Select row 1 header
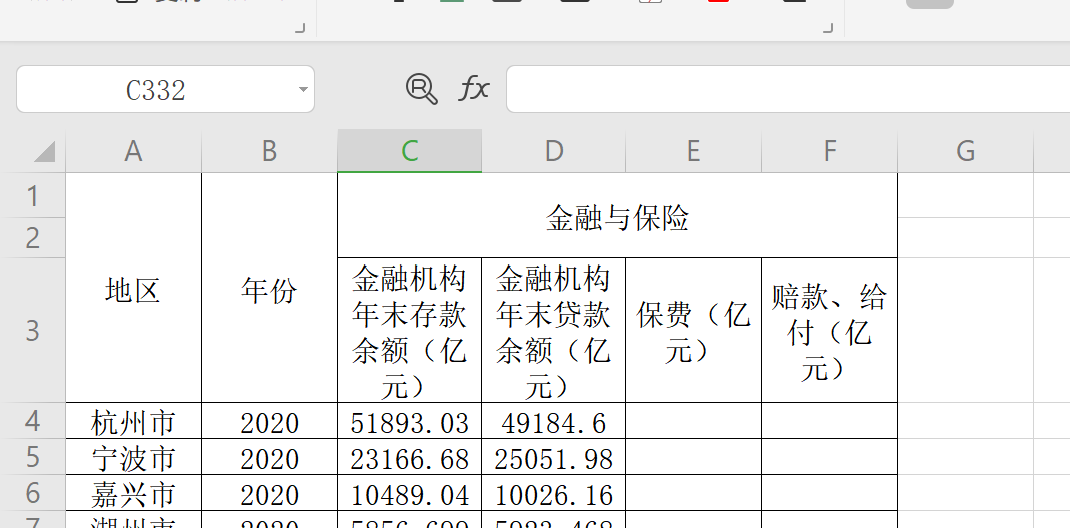 coord(33,196)
